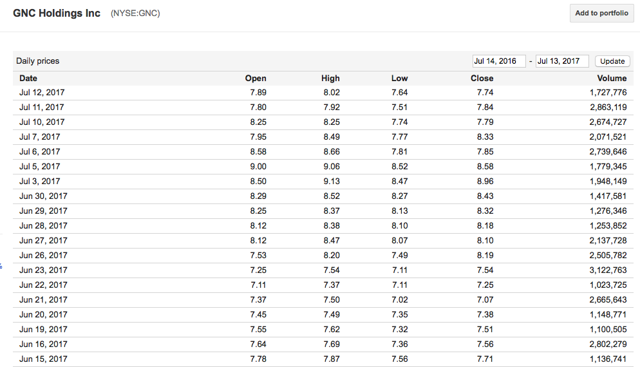Select the Jul 11, 2017 date cell
Image resolution: width=640 pixels, height=367 pixels.
(41, 107)
